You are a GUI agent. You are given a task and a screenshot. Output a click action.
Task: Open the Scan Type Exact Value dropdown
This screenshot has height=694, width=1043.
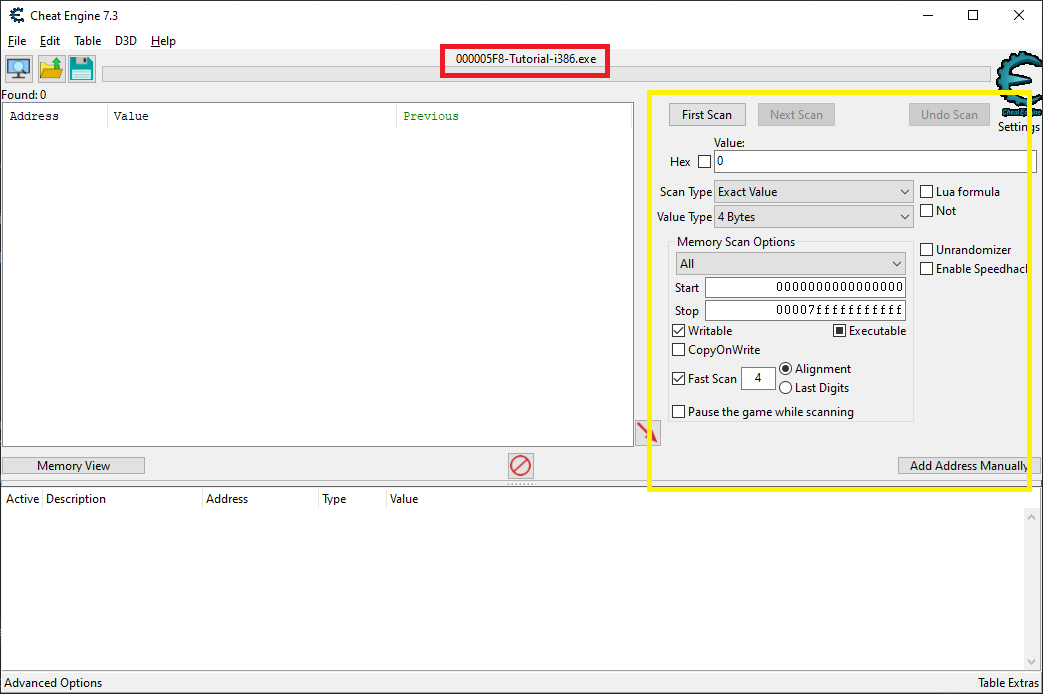tap(813, 192)
